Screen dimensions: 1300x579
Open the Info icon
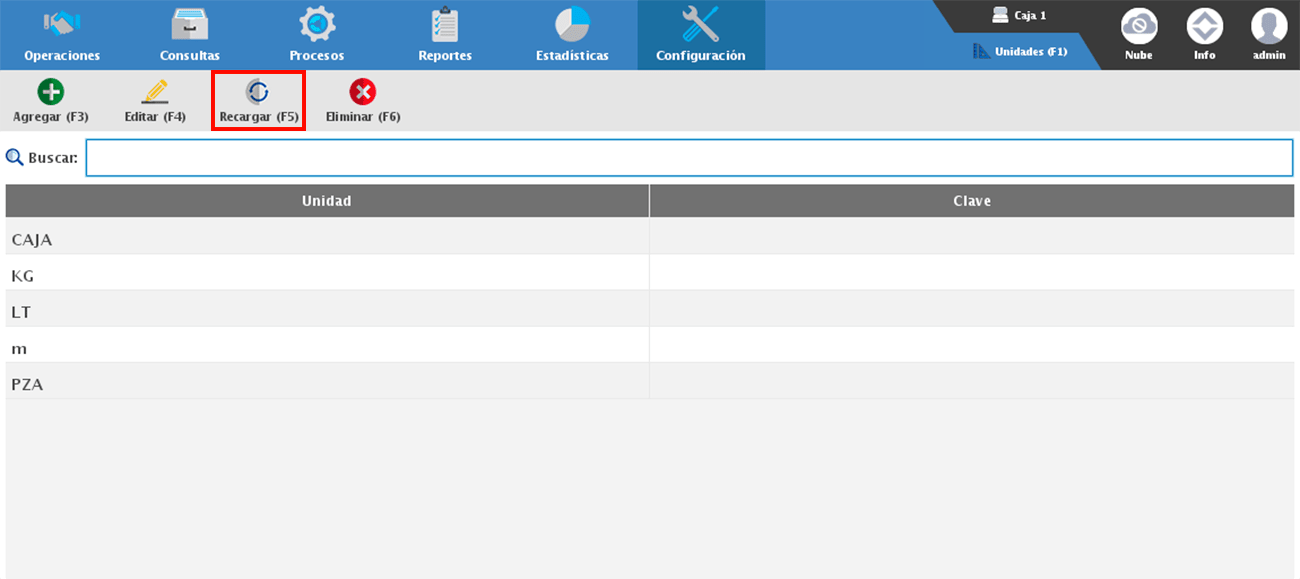click(1204, 26)
